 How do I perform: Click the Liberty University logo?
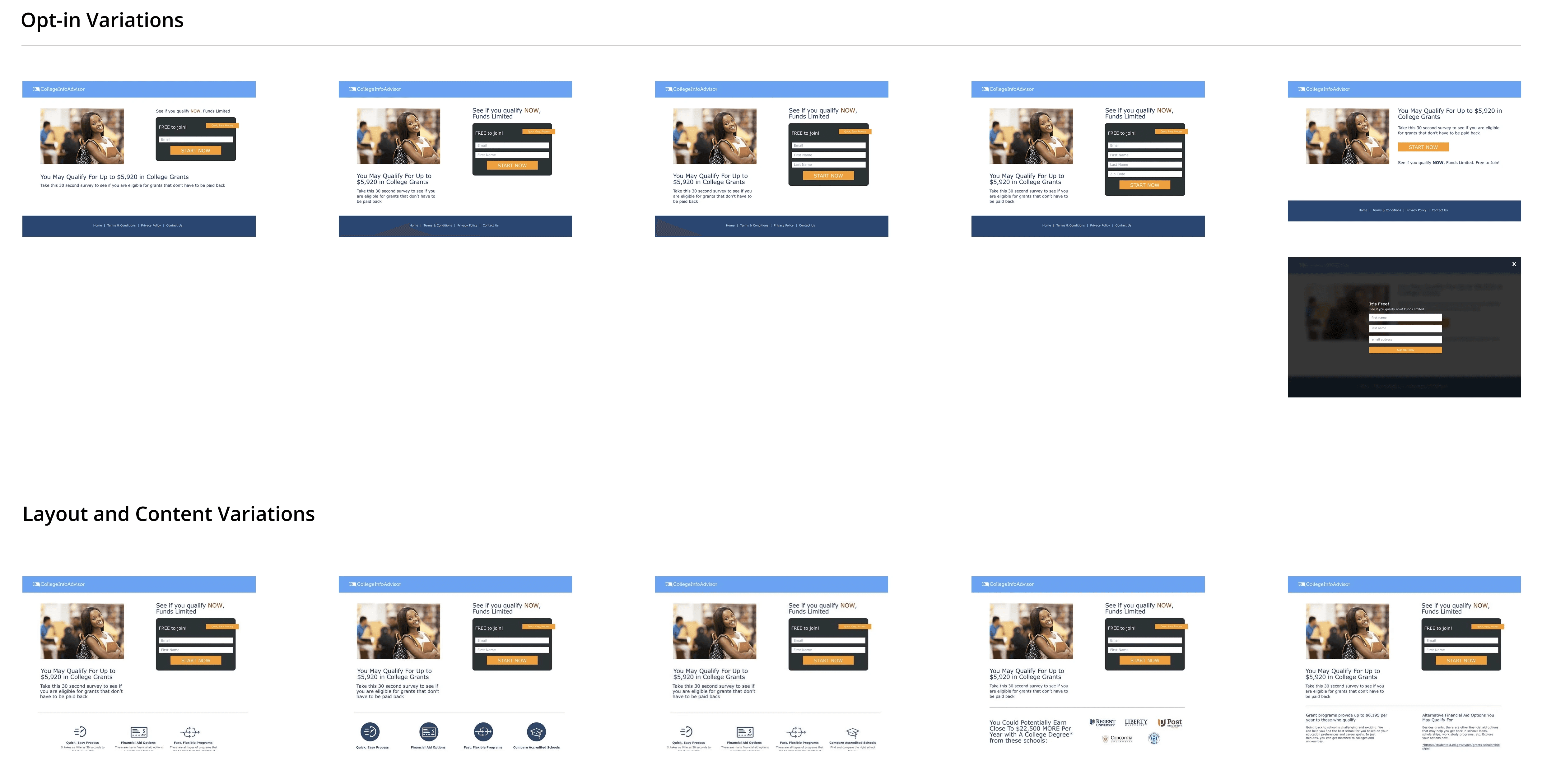click(x=1136, y=722)
